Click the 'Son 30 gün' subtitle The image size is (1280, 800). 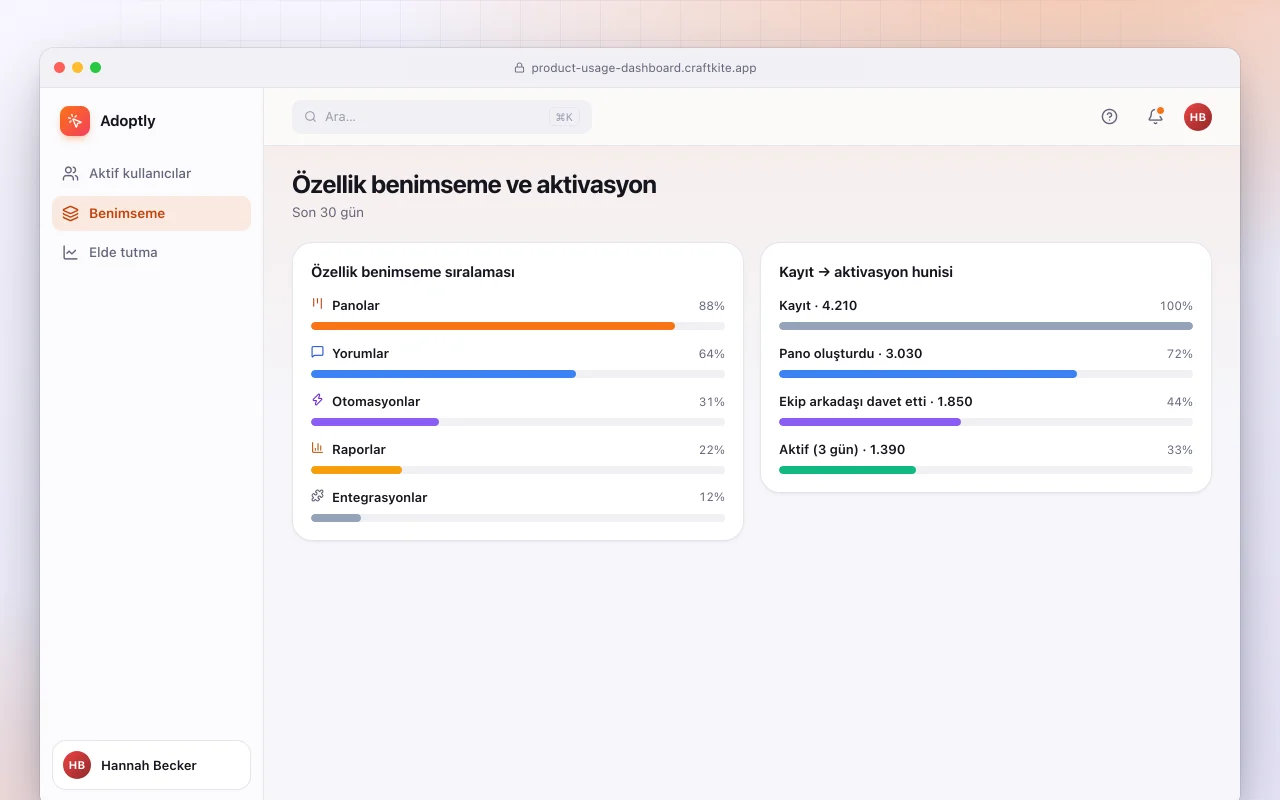328,212
